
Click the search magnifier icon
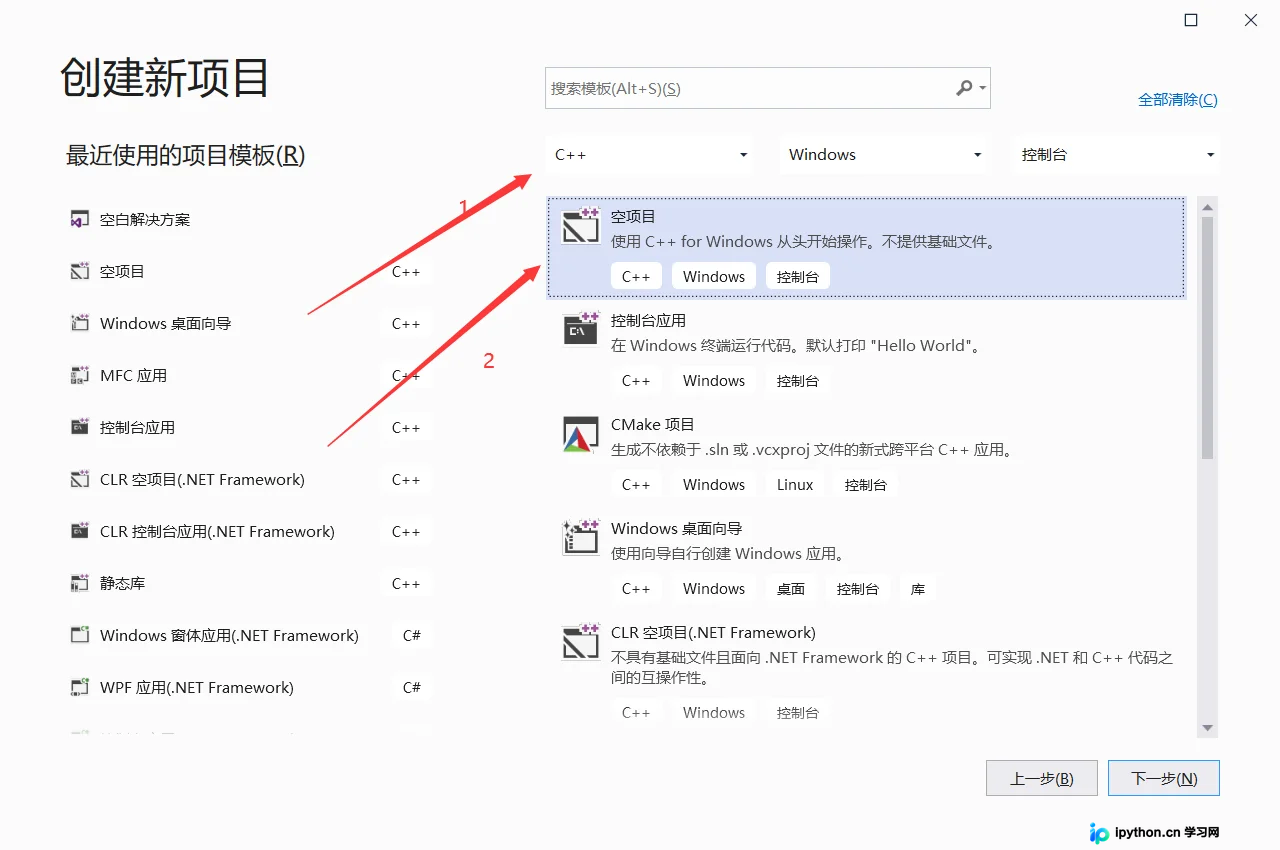coord(964,88)
